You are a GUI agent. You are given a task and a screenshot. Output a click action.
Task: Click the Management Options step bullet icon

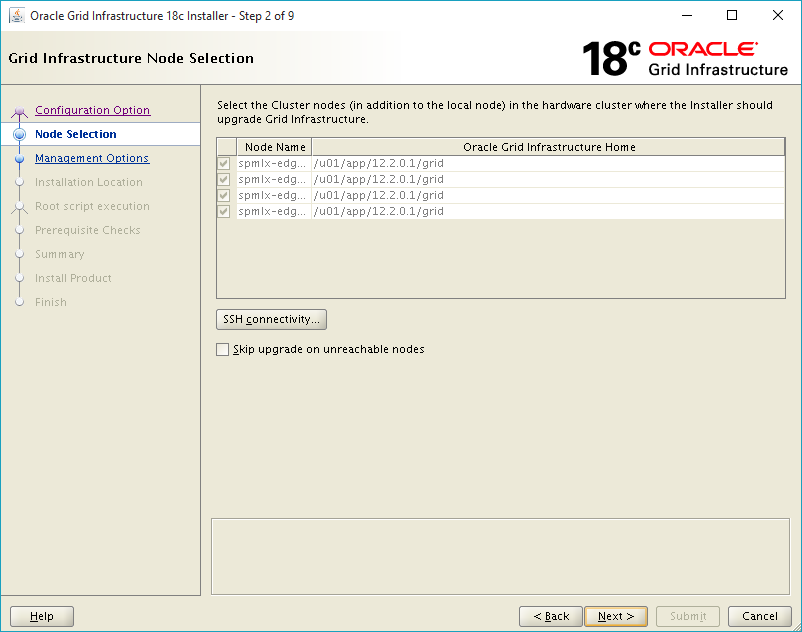(19, 159)
